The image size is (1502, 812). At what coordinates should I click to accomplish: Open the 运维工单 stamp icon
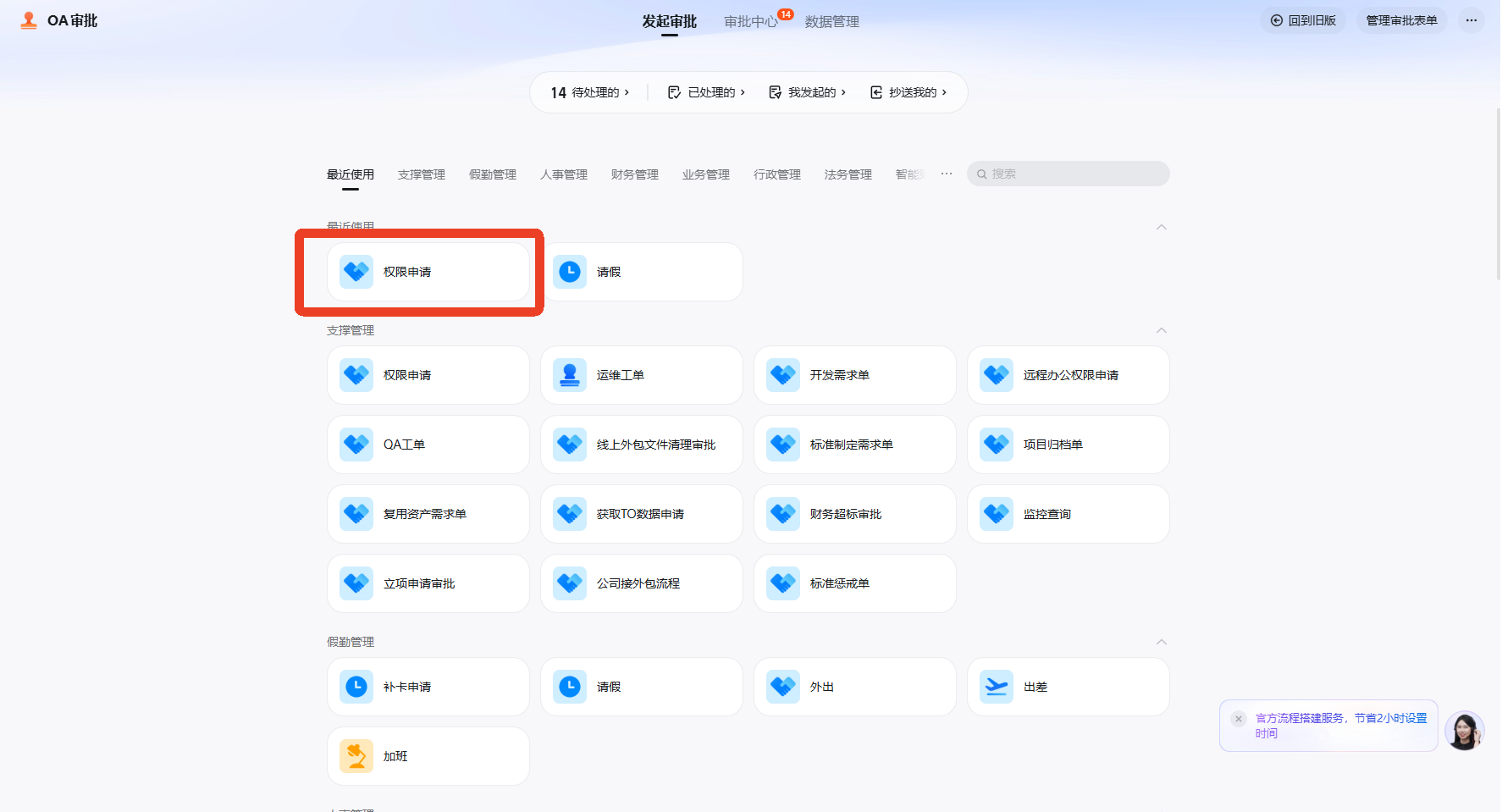tap(570, 375)
